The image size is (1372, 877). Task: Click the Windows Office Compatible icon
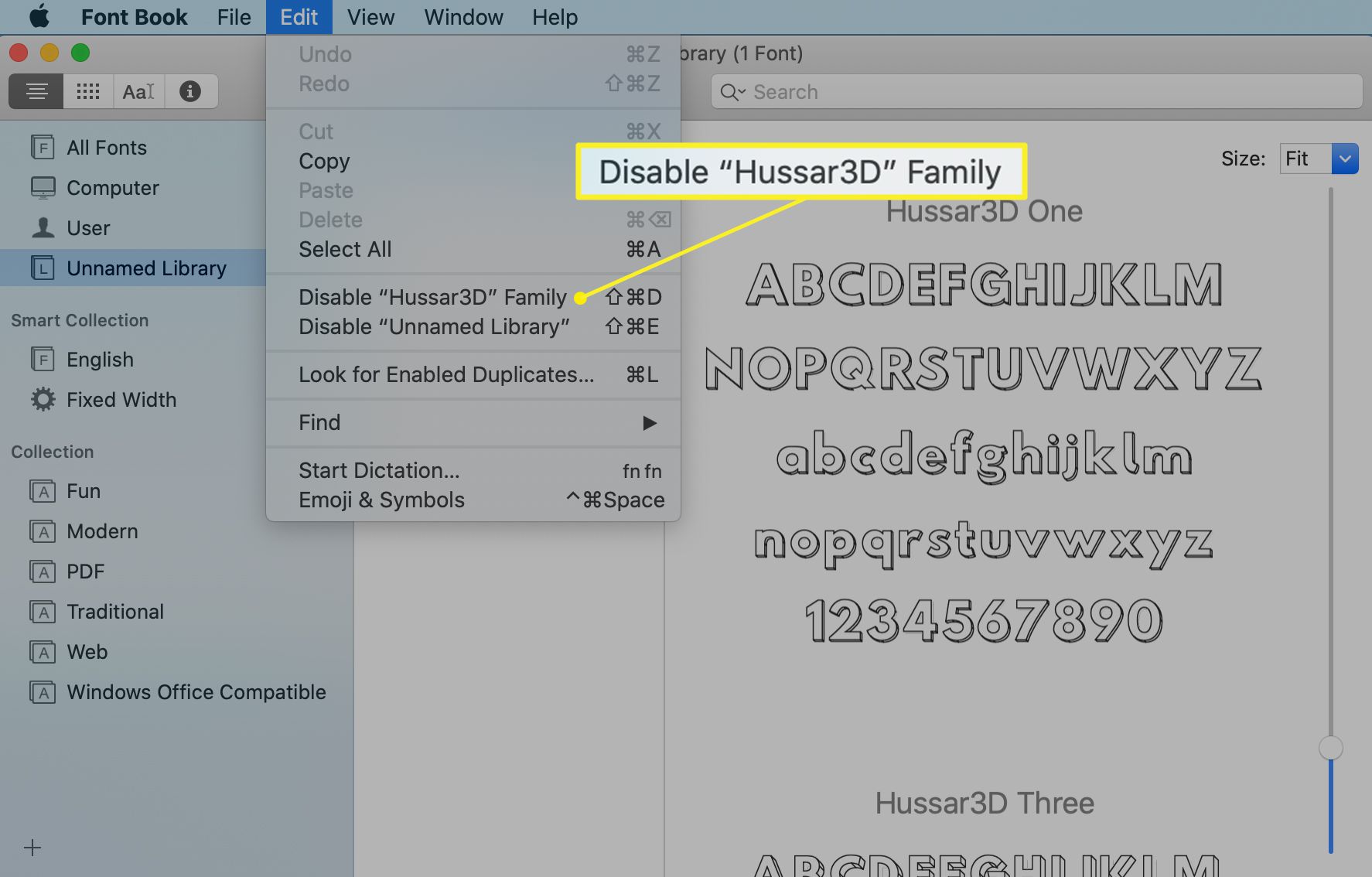coord(43,692)
